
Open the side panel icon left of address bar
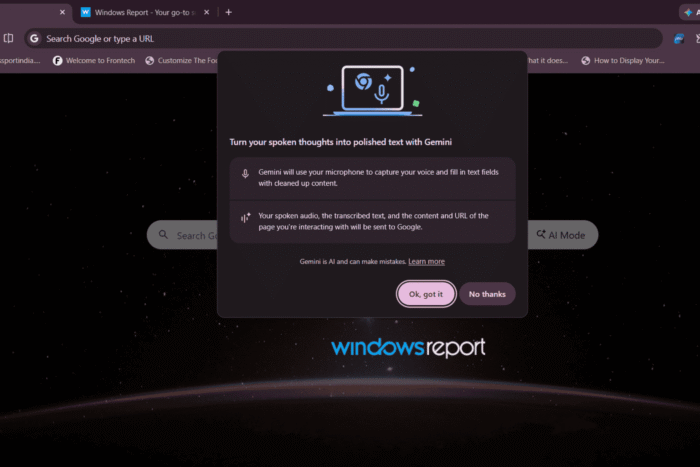coord(8,38)
